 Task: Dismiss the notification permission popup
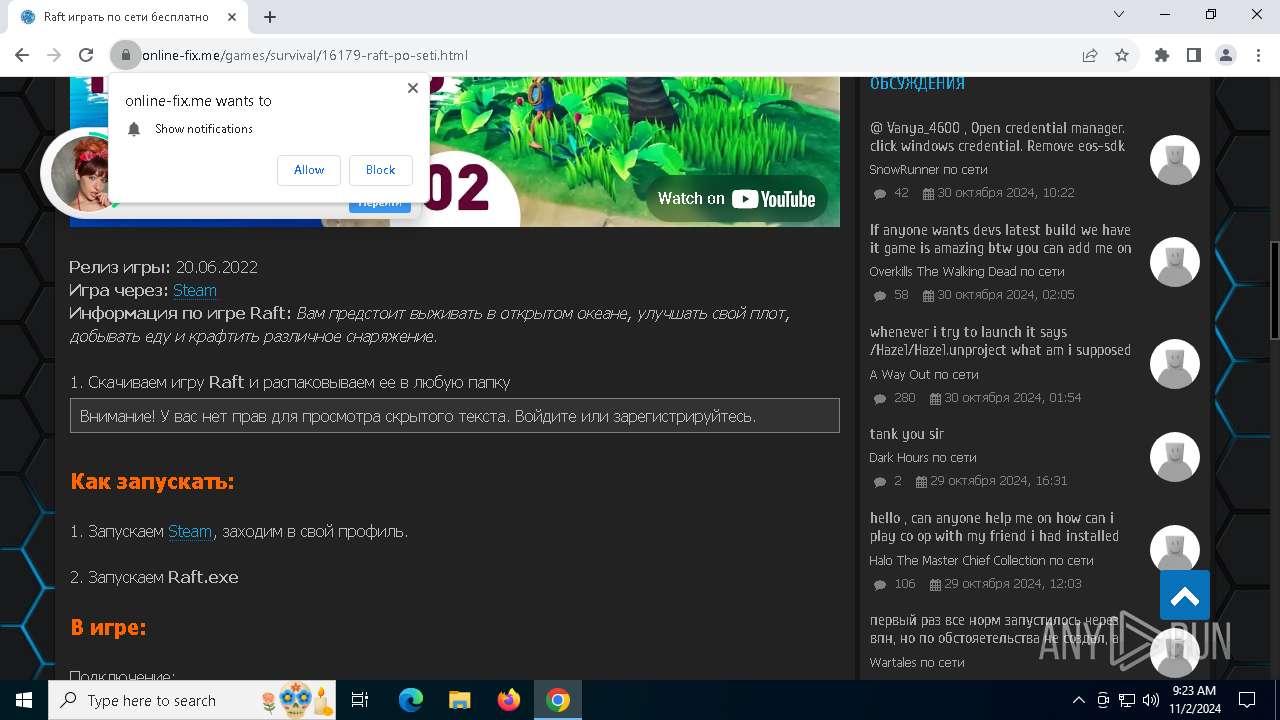pos(412,88)
